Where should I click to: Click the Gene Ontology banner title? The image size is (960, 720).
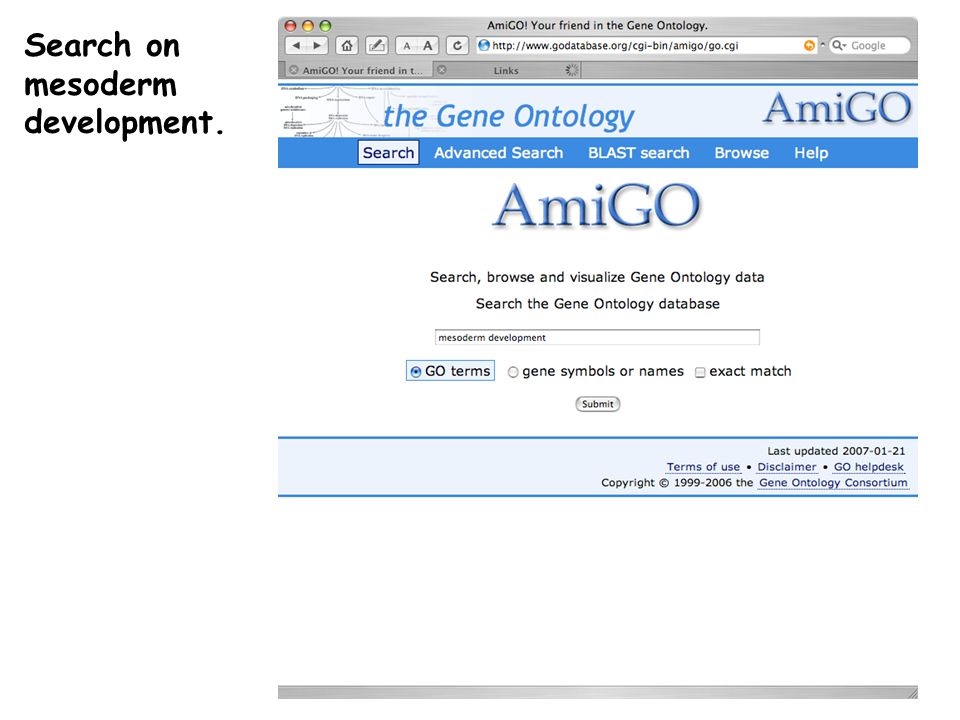tap(508, 116)
